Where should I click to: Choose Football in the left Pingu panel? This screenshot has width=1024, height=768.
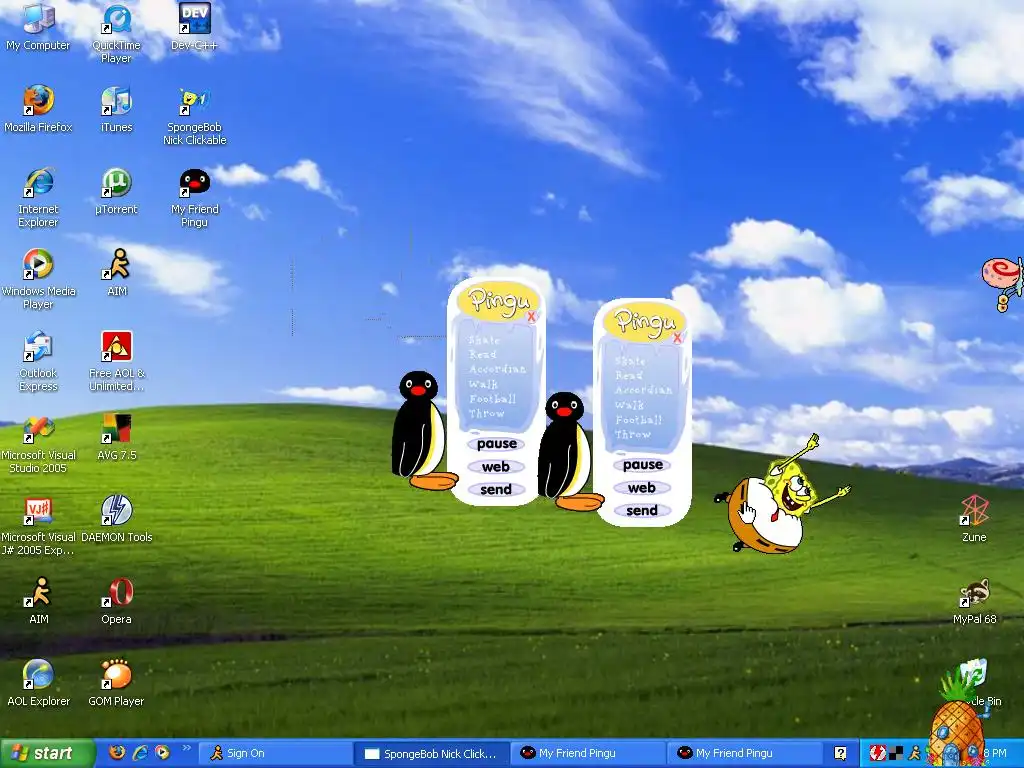pos(492,399)
